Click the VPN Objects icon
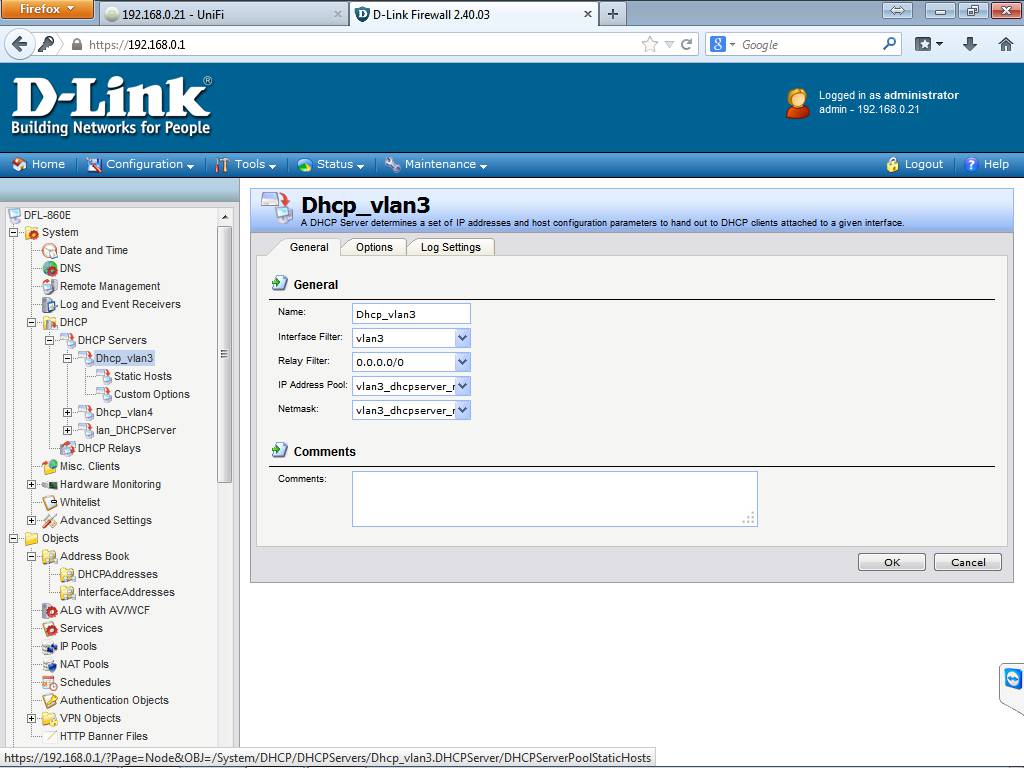The image size is (1024, 768). [50, 718]
